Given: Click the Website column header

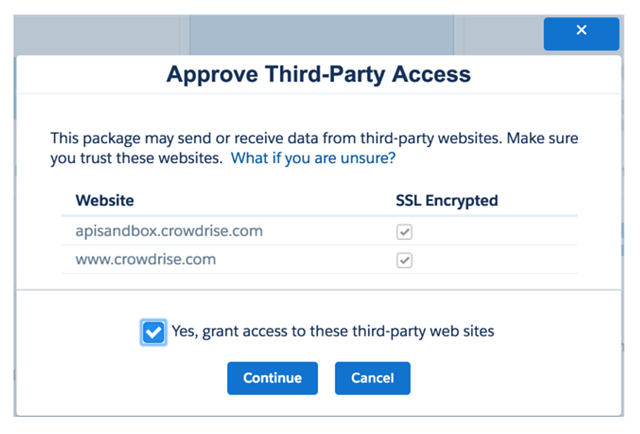Looking at the screenshot, I should coord(104,201).
